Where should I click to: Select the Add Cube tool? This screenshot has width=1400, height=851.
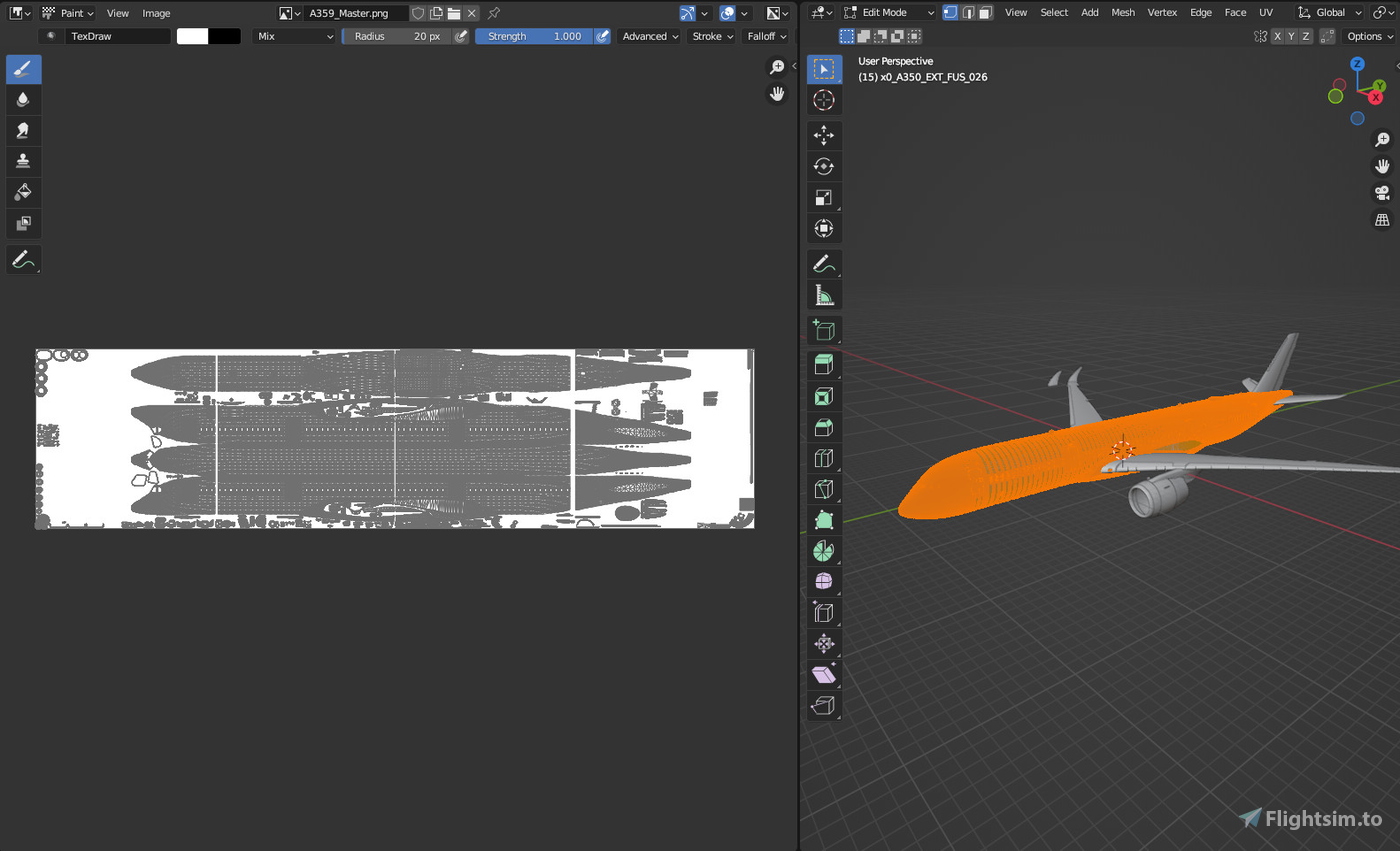(x=823, y=329)
